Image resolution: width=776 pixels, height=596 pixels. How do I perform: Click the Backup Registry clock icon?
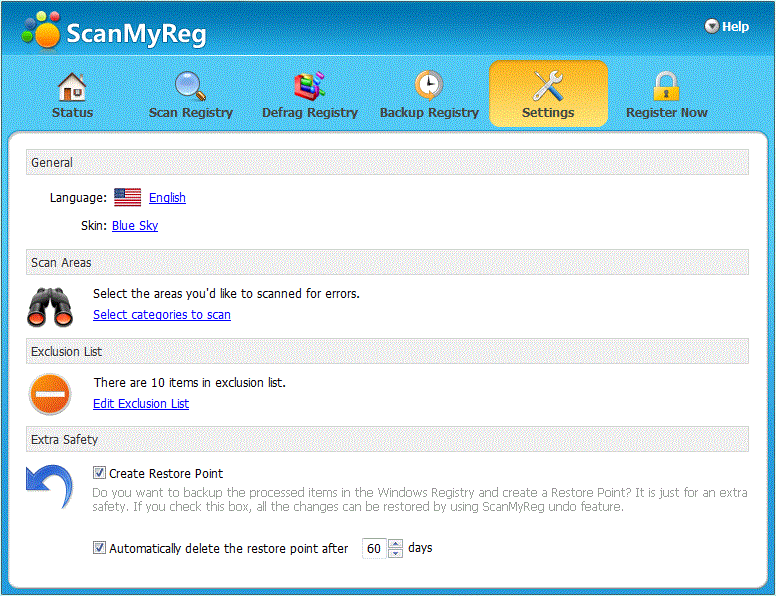[429, 86]
